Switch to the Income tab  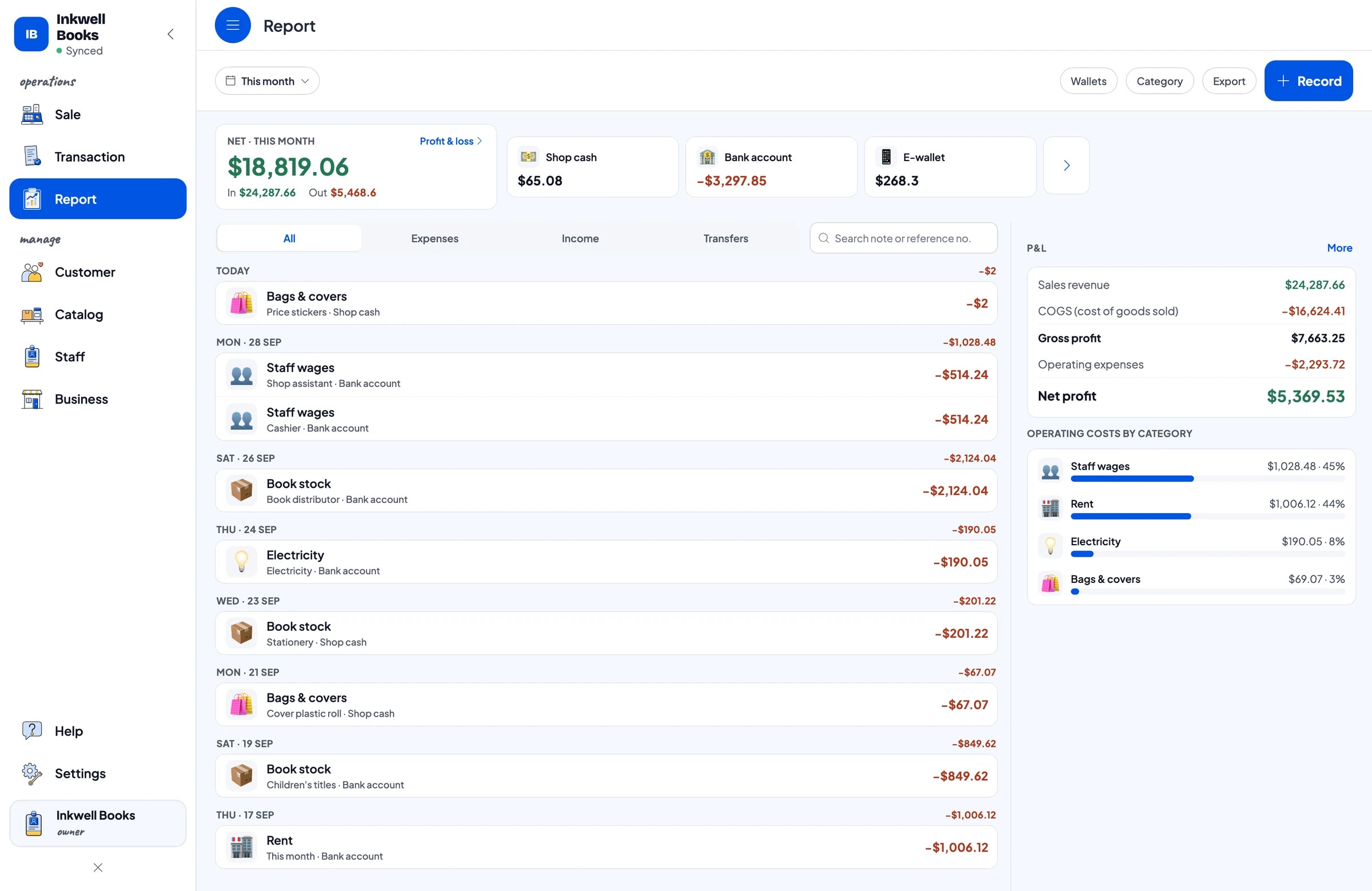point(580,238)
